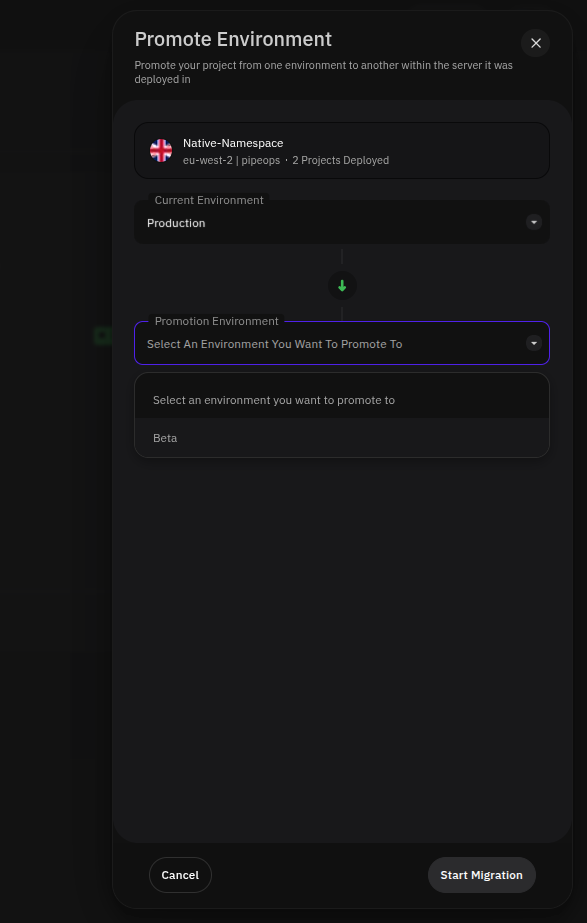Click the Promote Environment heading
The width and height of the screenshot is (587, 923).
[x=233, y=39]
